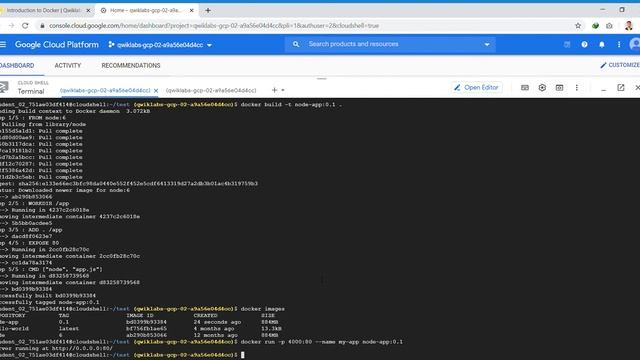640x360 pixels.
Task: Open a new browser tab
Action: (x=208, y=11)
